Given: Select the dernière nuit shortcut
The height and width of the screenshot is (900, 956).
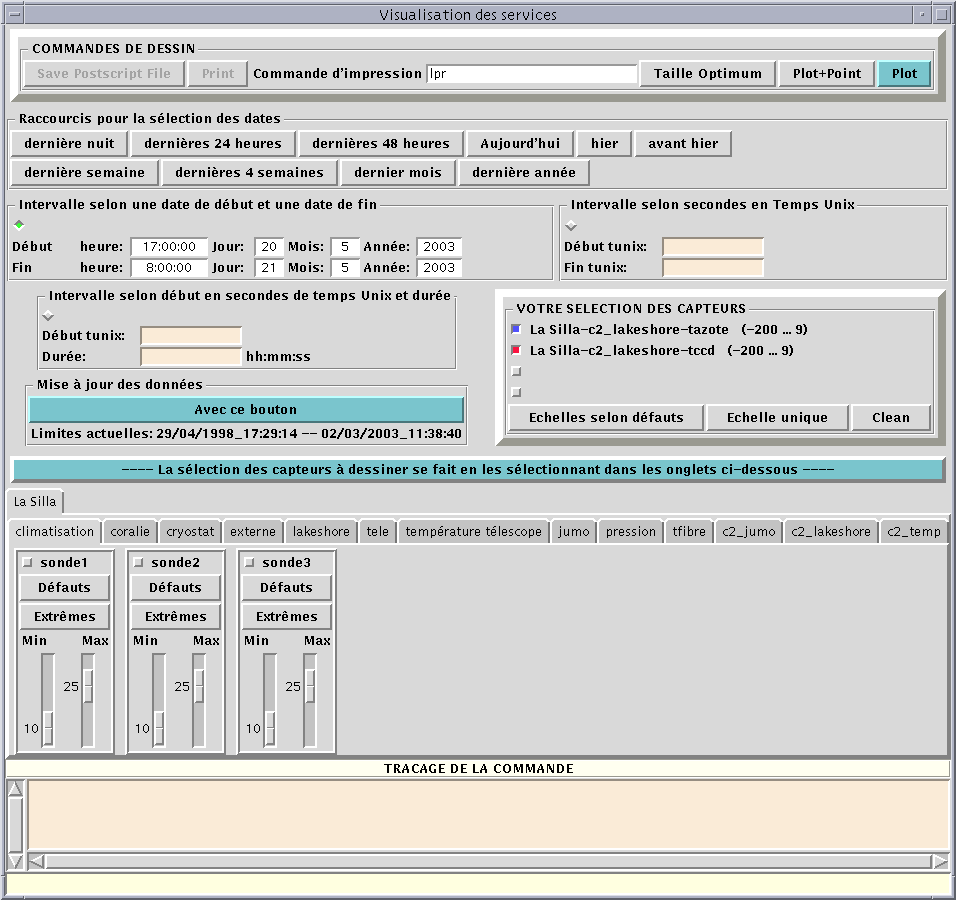Looking at the screenshot, I should coord(69,143).
